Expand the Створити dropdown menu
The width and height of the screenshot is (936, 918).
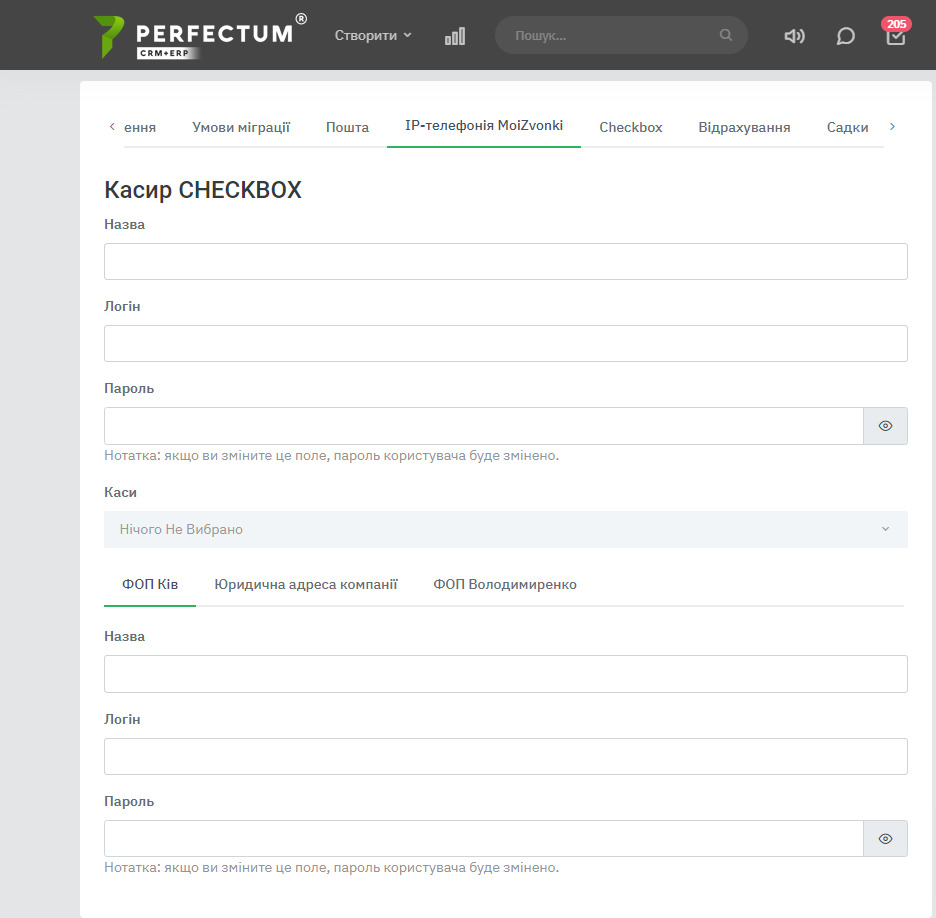click(x=373, y=35)
